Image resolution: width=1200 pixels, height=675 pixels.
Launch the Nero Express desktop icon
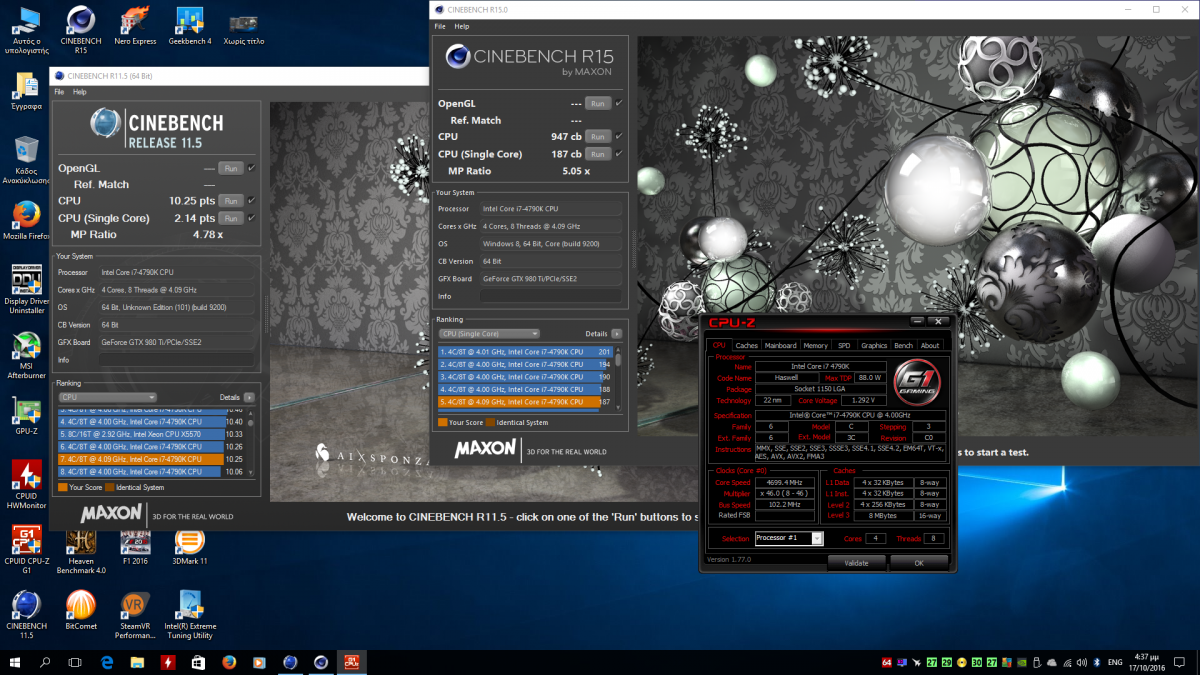(136, 26)
